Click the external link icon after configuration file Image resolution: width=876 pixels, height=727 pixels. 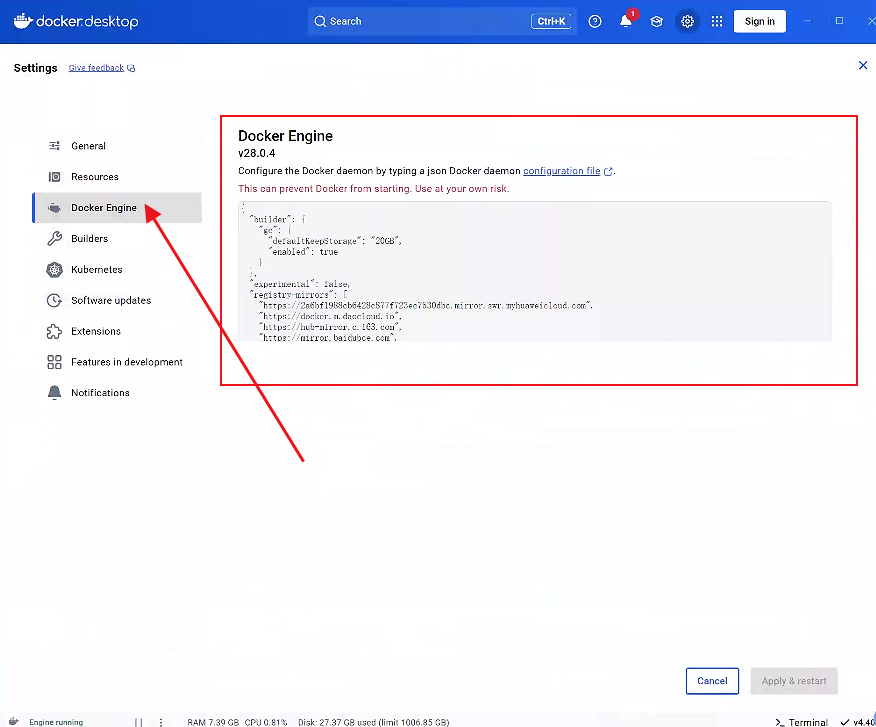coord(608,172)
